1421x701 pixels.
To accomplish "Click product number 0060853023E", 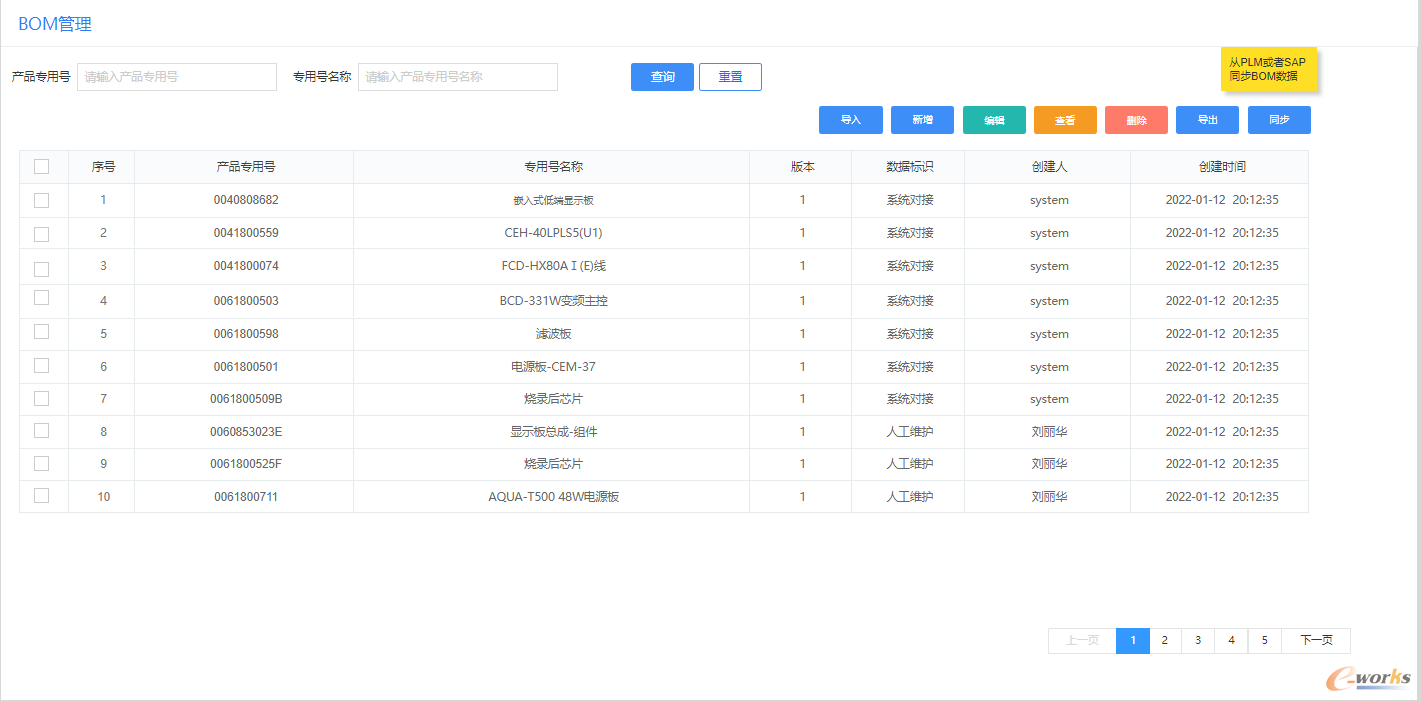I will pos(246,432).
